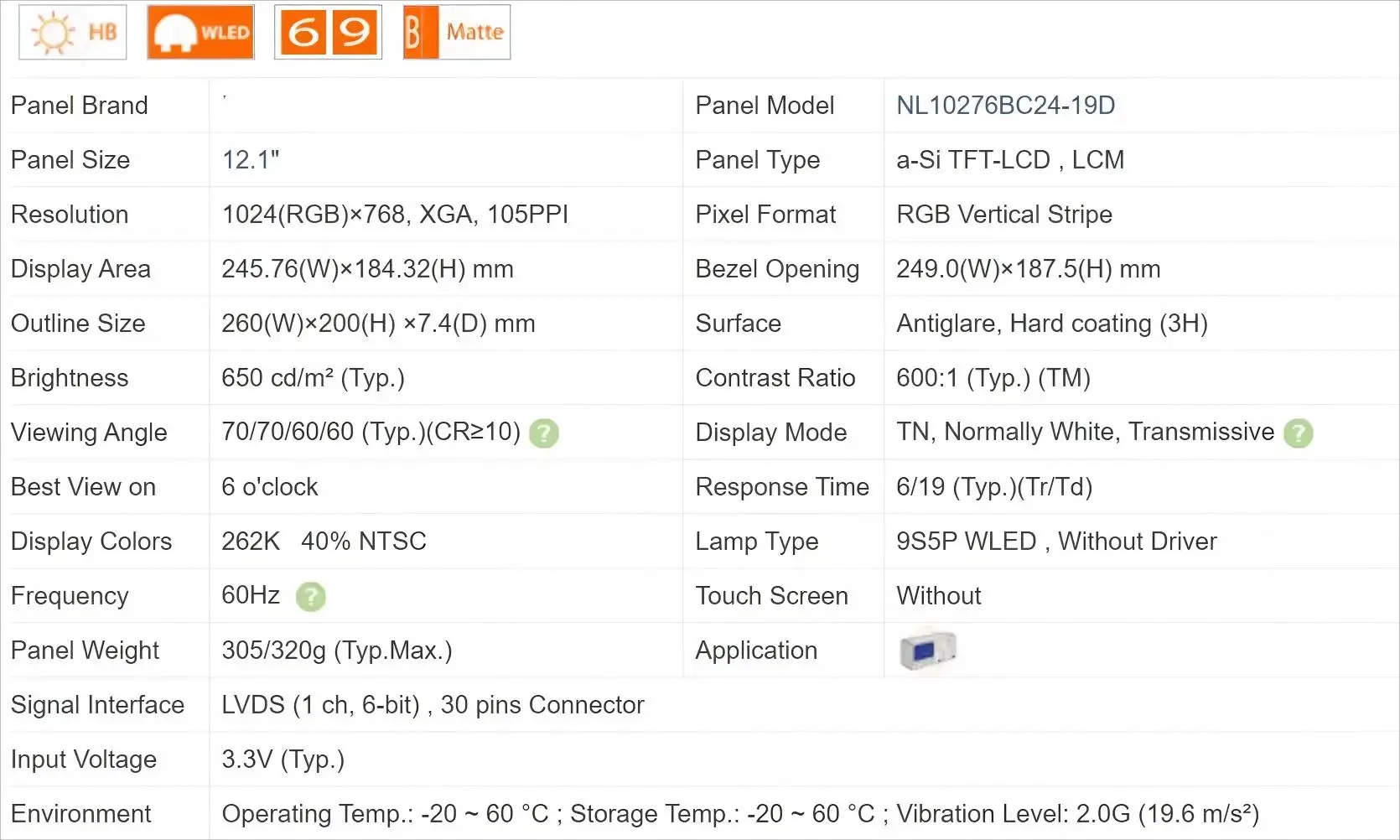Image resolution: width=1400 pixels, height=840 pixels.
Task: Open the 12.1" panel size link
Action: [x=250, y=160]
